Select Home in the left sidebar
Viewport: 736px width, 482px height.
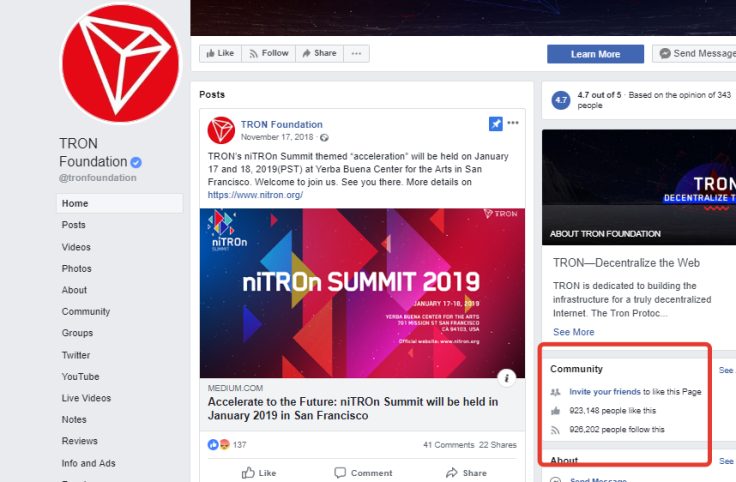[120, 203]
